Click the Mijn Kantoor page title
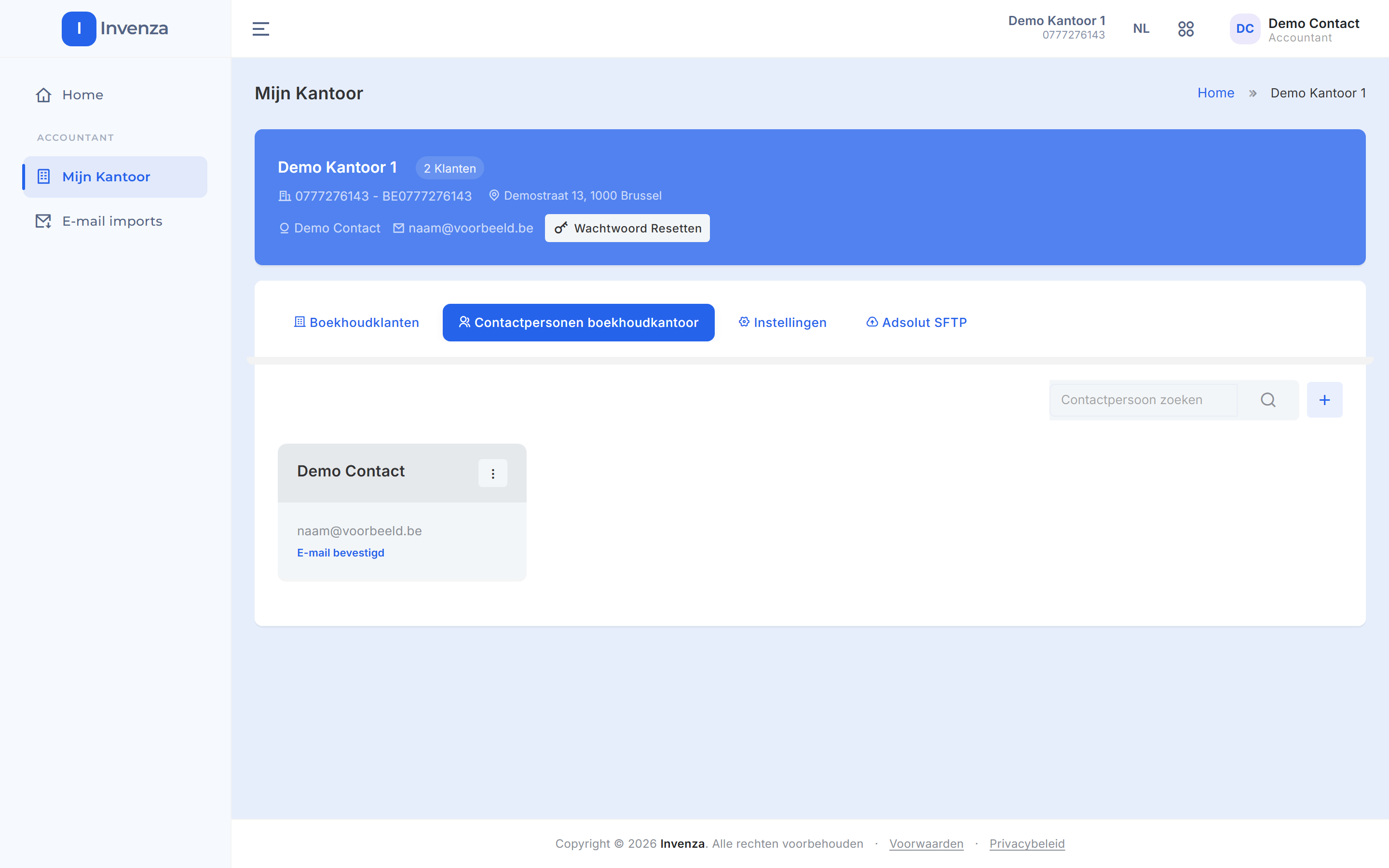The width and height of the screenshot is (1389, 868). [x=308, y=93]
